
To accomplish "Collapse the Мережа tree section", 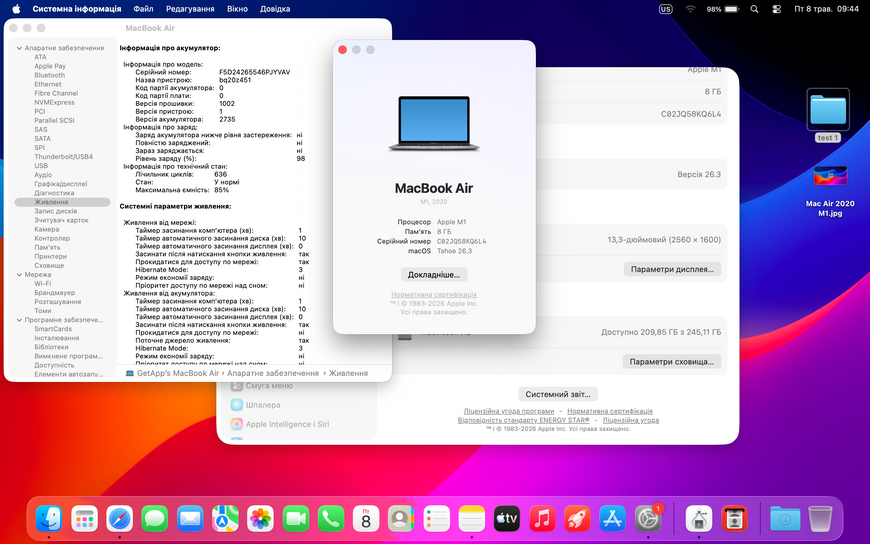I will pyautogui.click(x=19, y=275).
